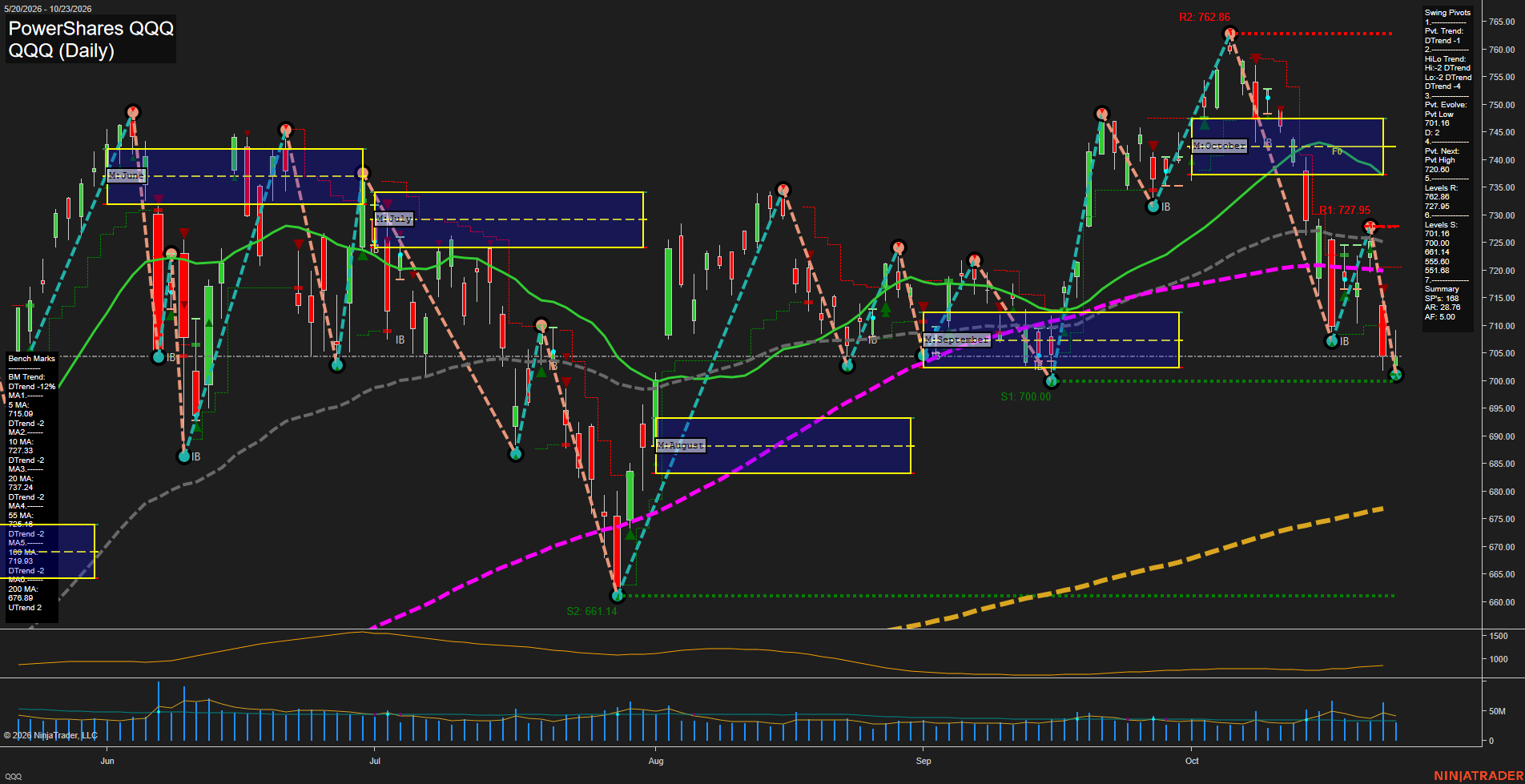The height and width of the screenshot is (784, 1525).
Task: Click the 5/20/2026 - 10/23/2026 date range
Action: (47, 9)
